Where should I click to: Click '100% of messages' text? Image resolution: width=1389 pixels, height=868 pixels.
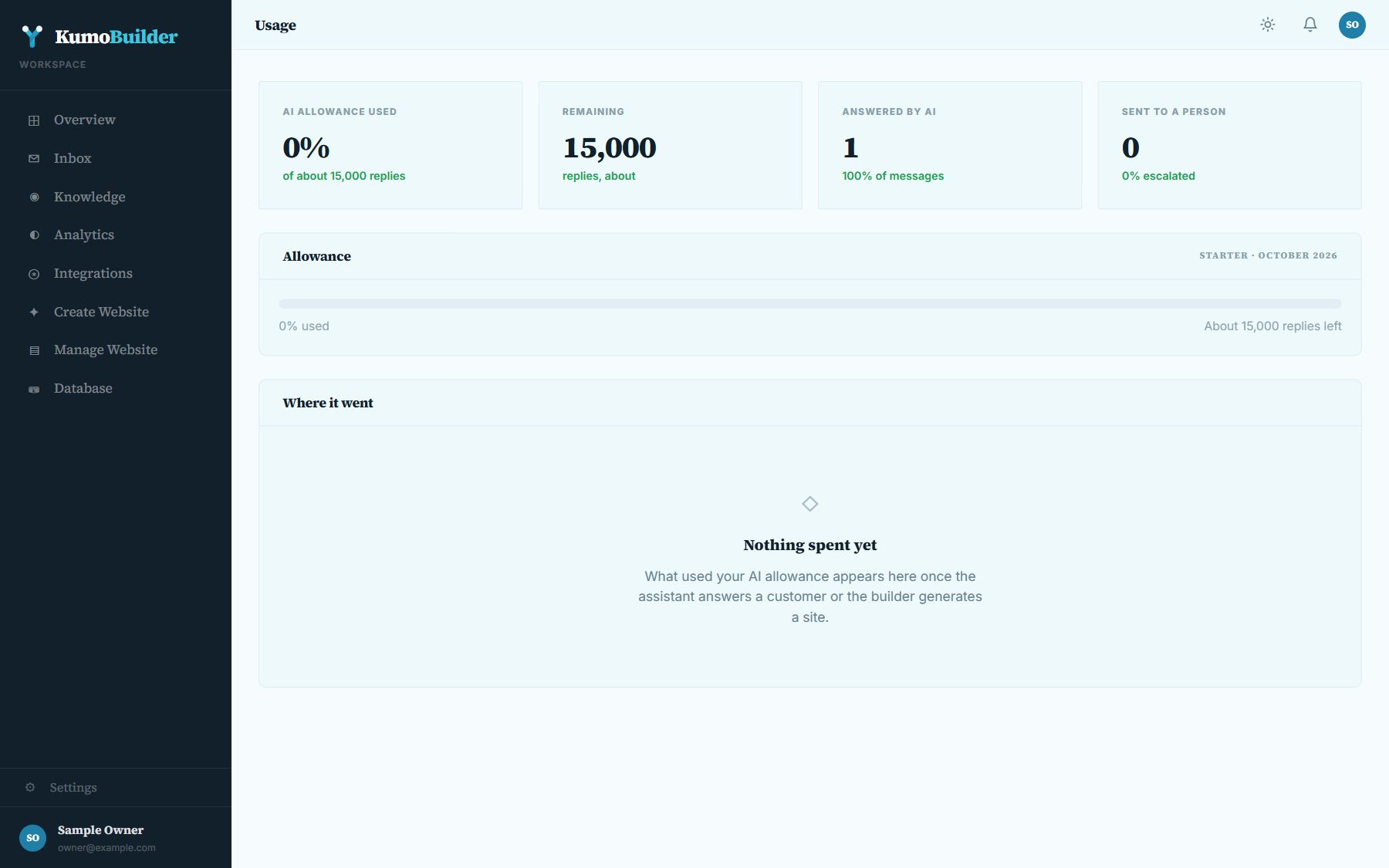[x=893, y=176]
